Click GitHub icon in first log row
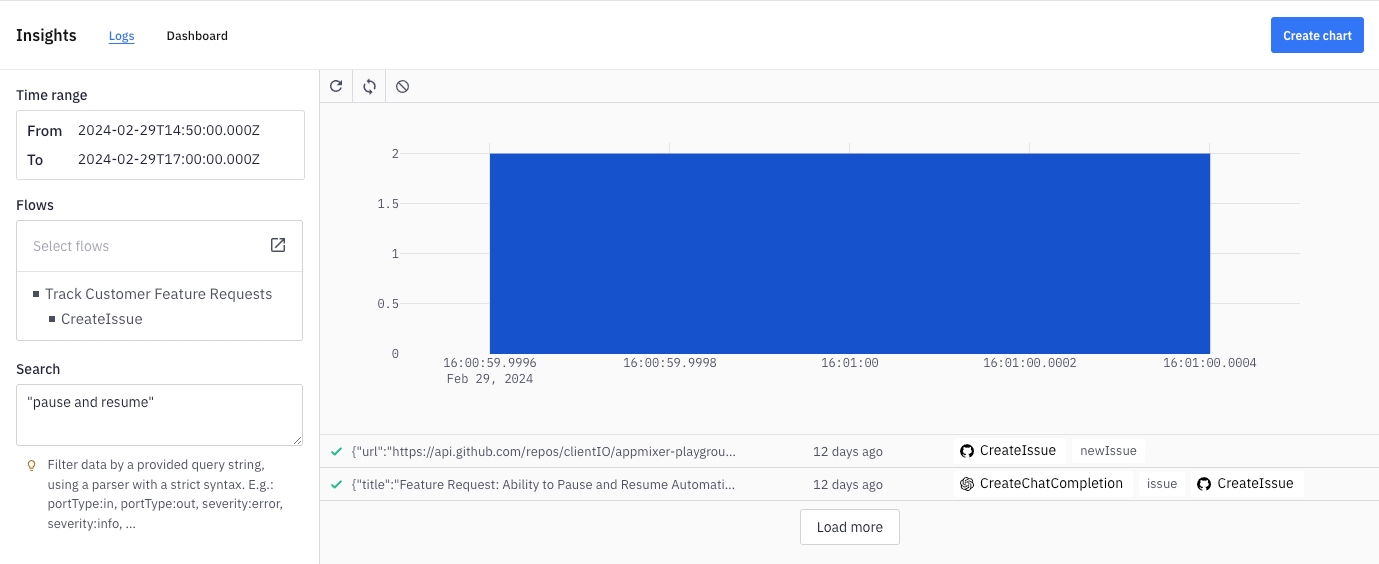This screenshot has height=564, width=1379. [x=967, y=451]
